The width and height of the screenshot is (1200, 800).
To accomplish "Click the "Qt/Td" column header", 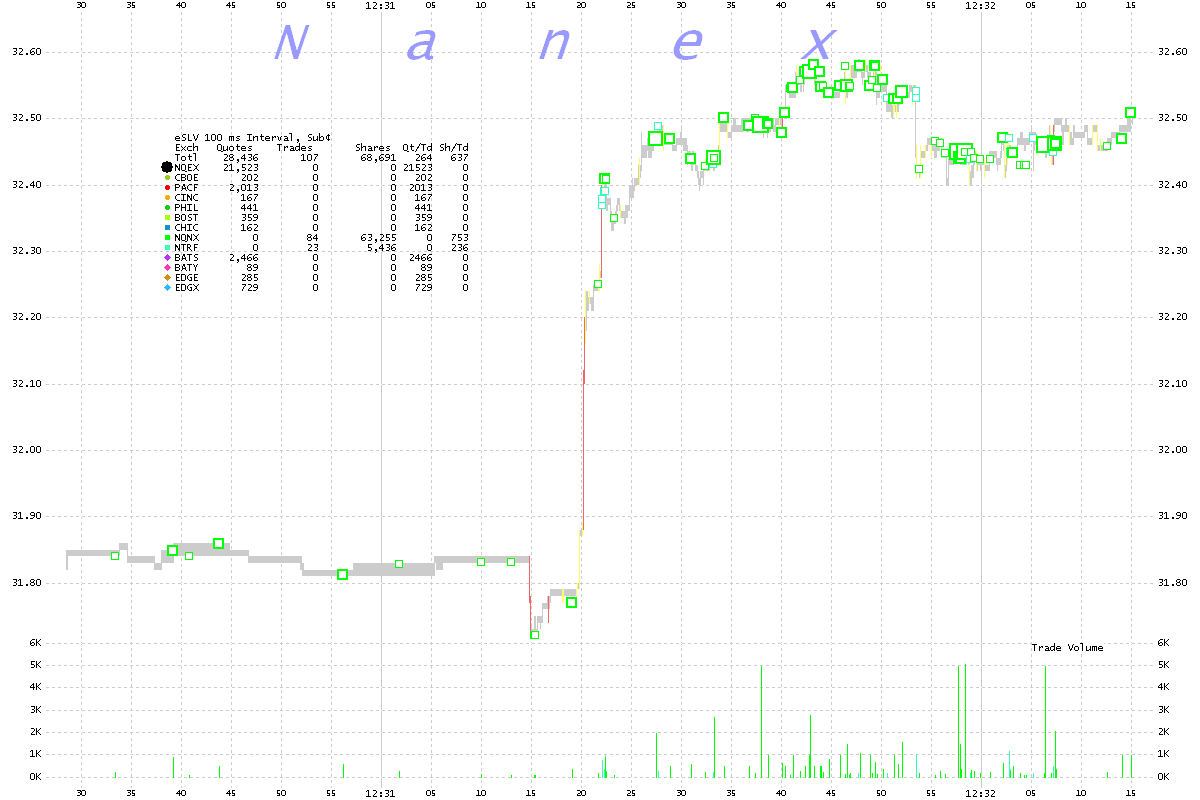I will (418, 148).
